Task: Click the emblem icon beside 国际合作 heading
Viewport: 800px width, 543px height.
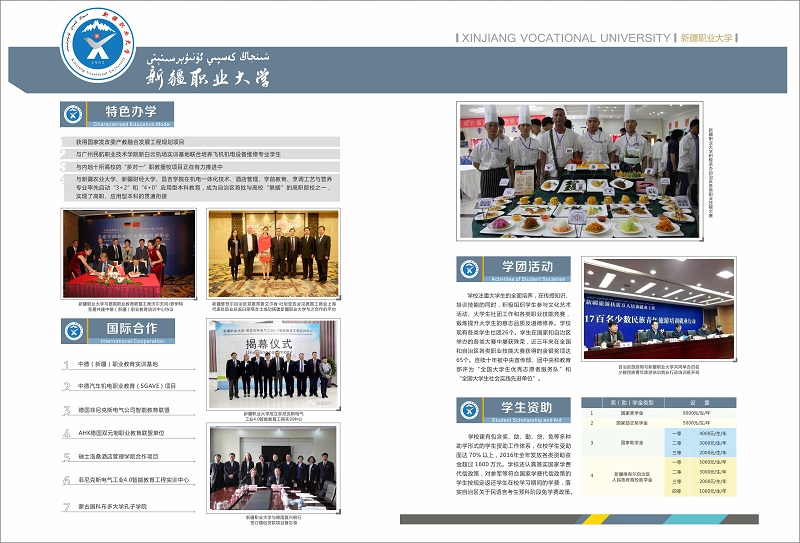Action: pyautogui.click(x=74, y=330)
